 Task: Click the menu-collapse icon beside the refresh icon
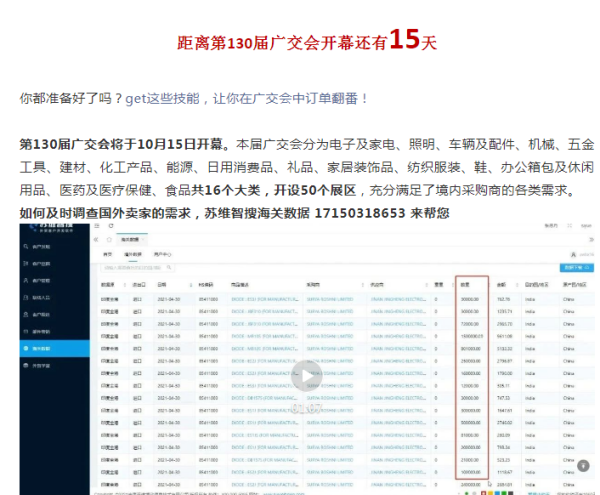(x=97, y=226)
